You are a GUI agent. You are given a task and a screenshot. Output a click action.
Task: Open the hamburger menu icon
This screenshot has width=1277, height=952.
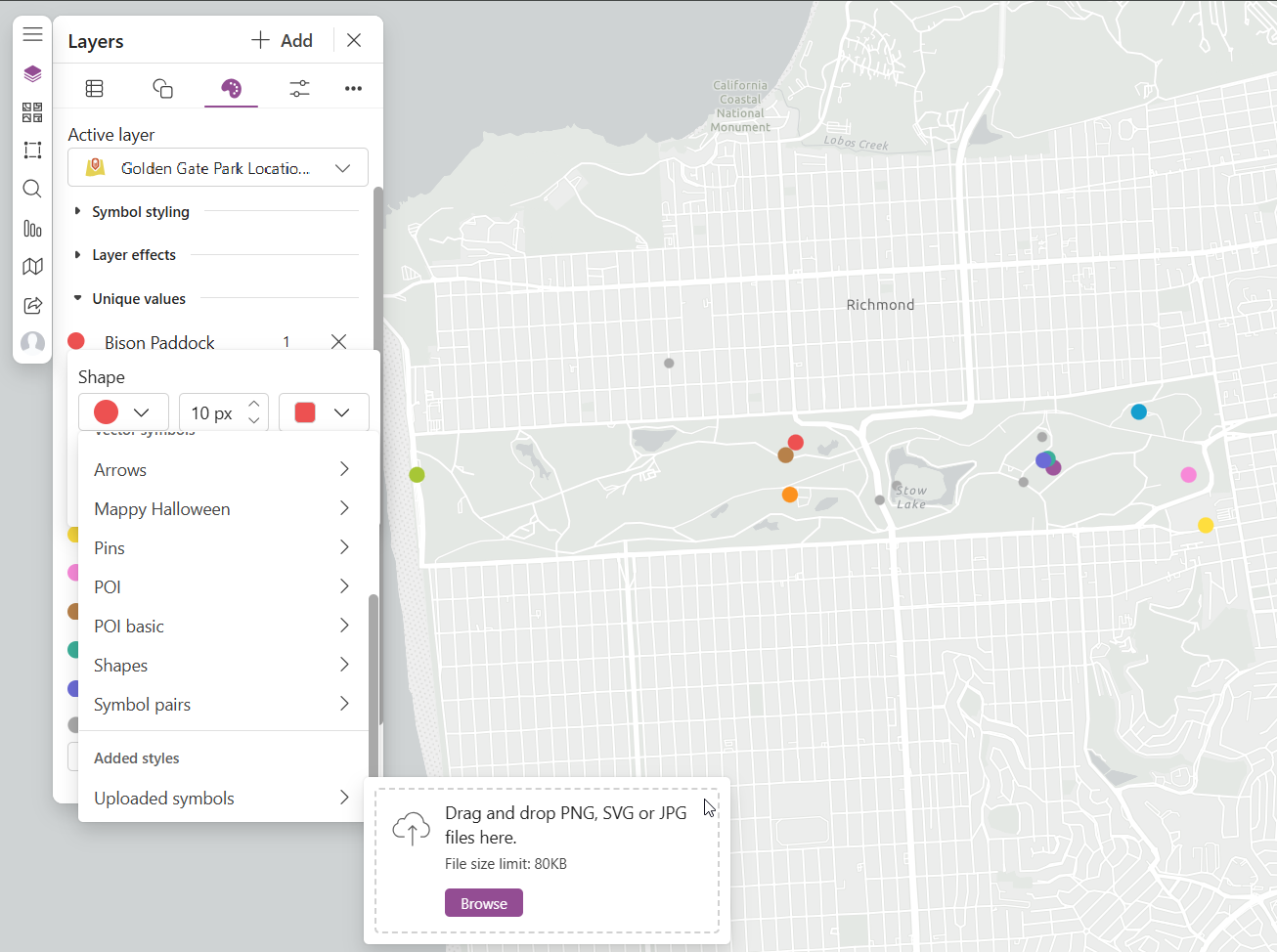[x=32, y=34]
